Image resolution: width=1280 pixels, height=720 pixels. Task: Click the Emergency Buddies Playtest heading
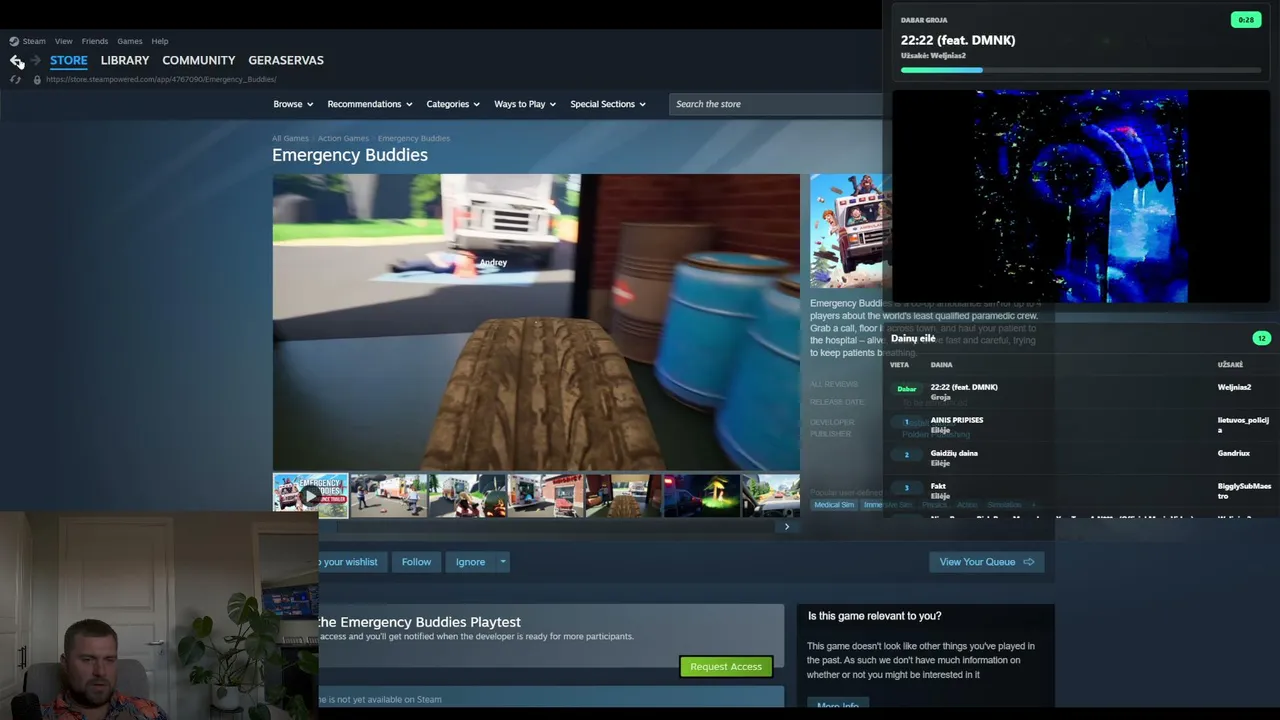[x=419, y=622]
